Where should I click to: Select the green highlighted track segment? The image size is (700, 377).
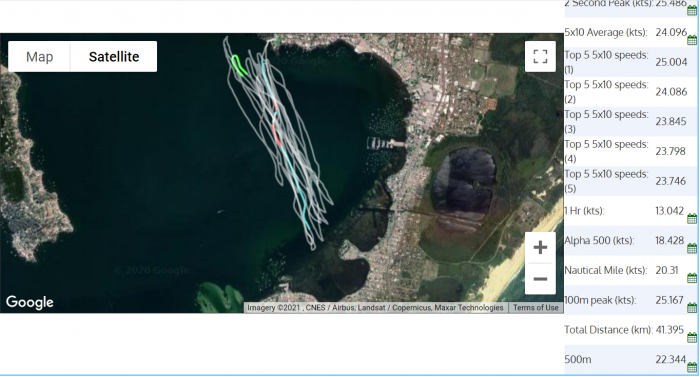pos(238,65)
